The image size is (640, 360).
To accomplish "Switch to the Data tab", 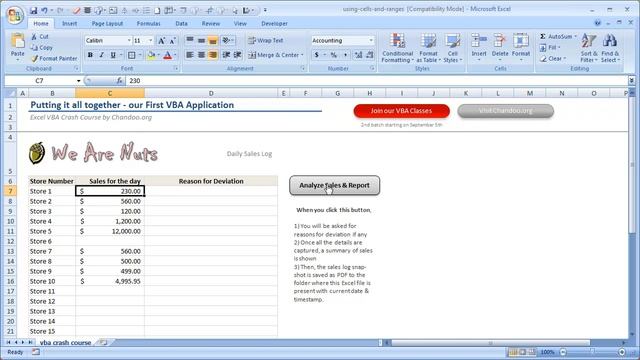I will (182, 24).
